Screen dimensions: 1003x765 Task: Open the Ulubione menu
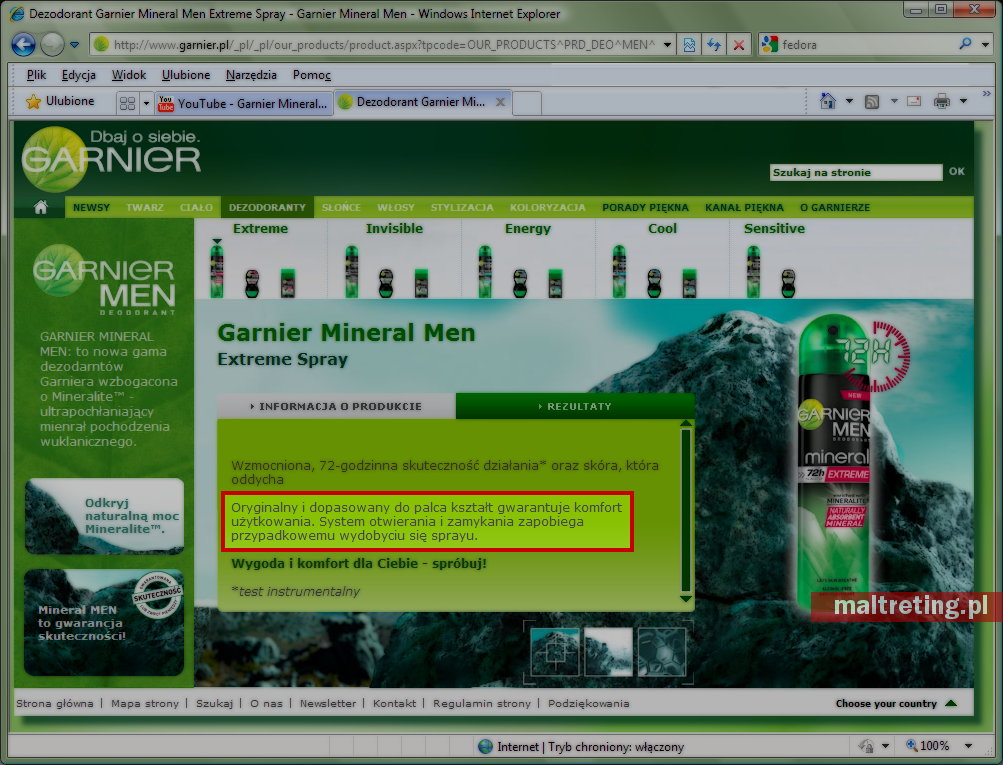coord(186,75)
